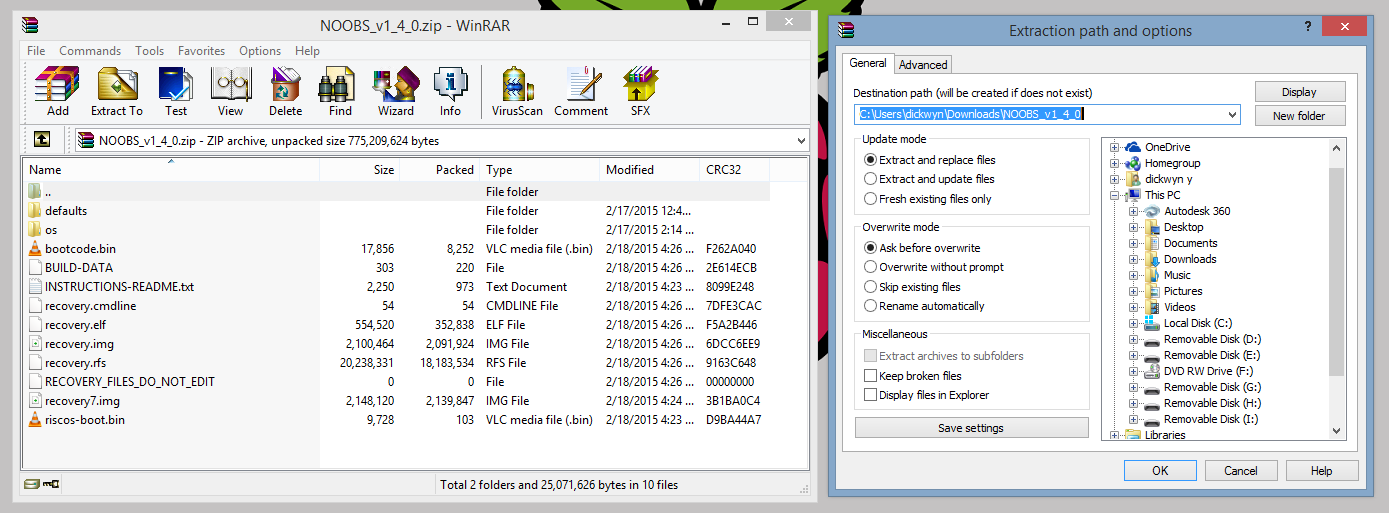This screenshot has height=513, width=1389.
Task: Click the Info toolbar icon
Action: pos(450,85)
